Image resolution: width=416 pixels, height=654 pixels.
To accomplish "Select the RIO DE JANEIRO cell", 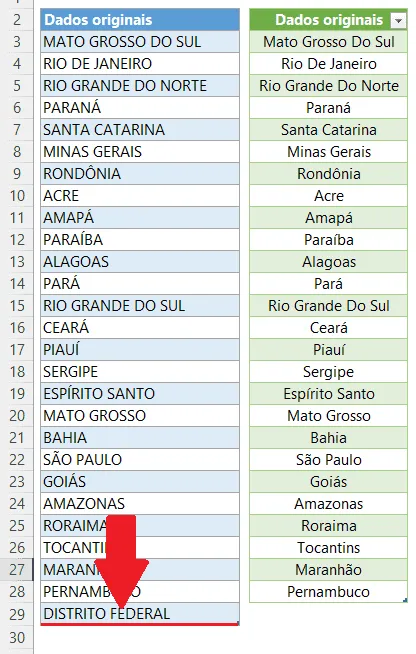I will coord(140,64).
